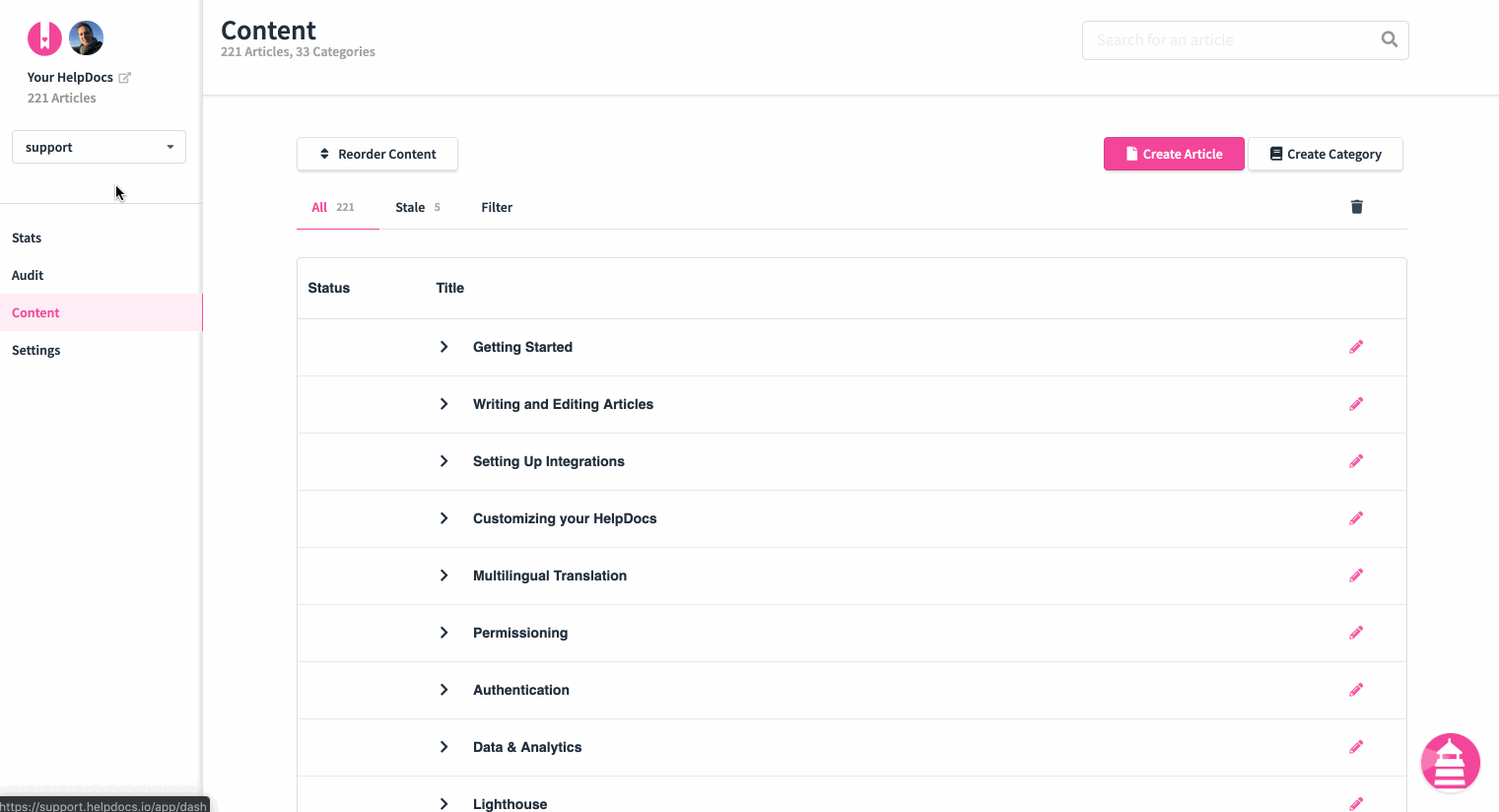The width and height of the screenshot is (1499, 812).
Task: Open the Filter tab
Action: pos(497,207)
